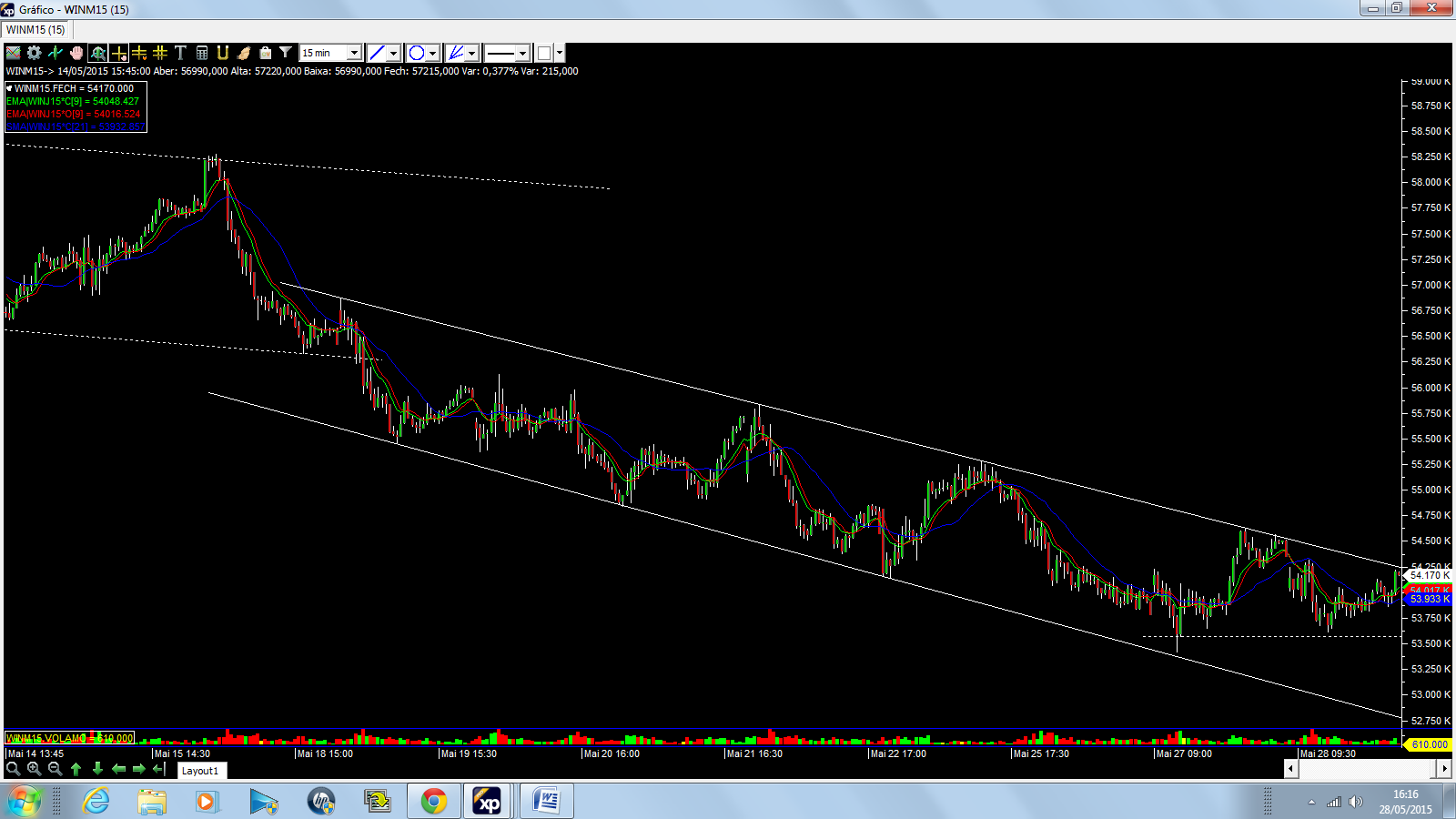Click the green down arrow icon

point(97,769)
